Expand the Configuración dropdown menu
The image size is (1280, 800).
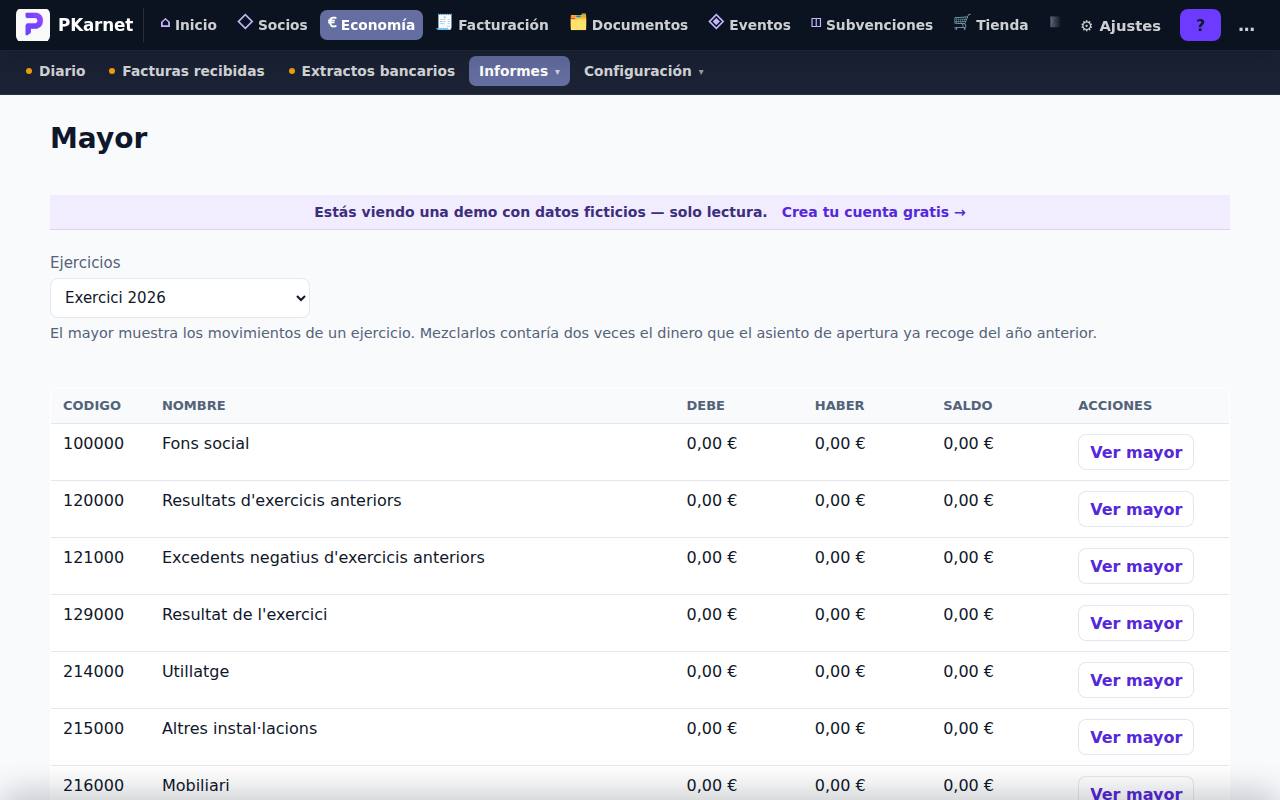[644, 71]
